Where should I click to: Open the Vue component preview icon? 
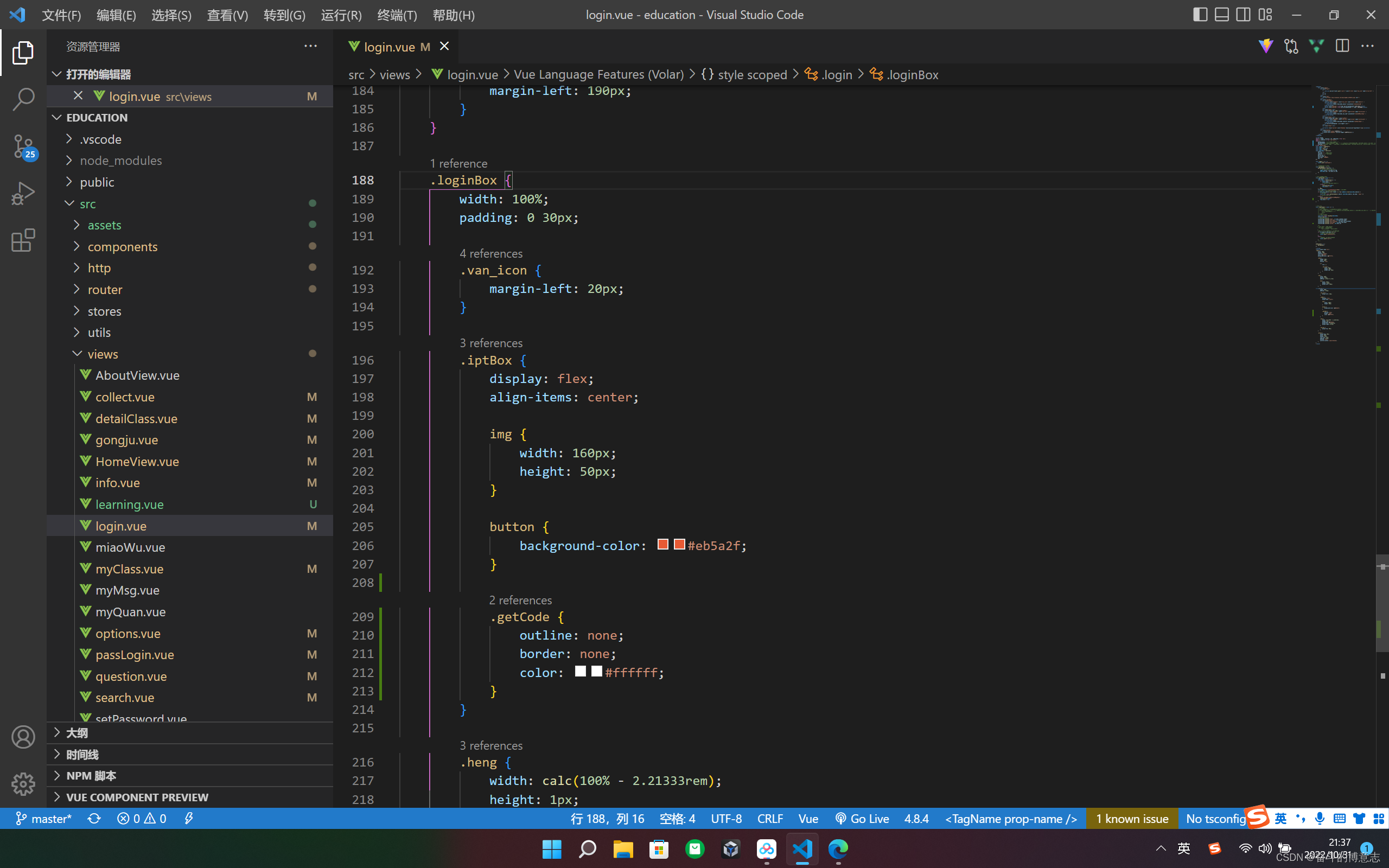[1316, 46]
